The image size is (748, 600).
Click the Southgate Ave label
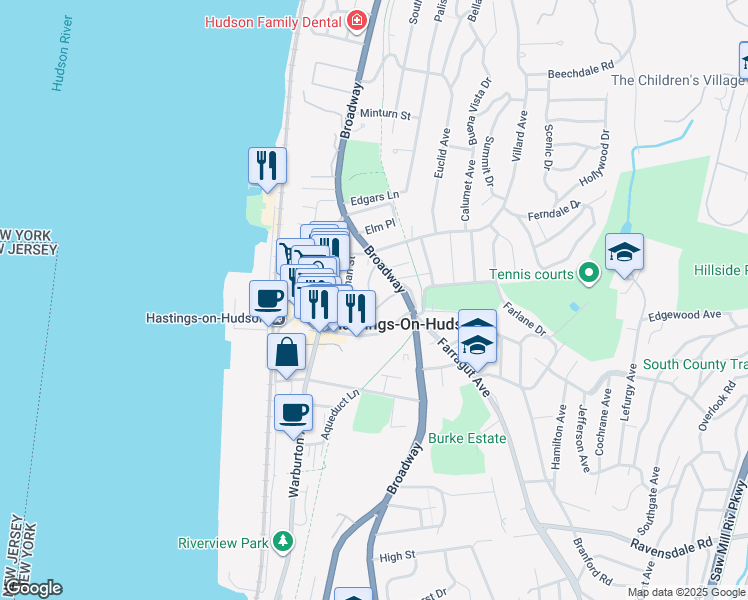click(x=649, y=501)
